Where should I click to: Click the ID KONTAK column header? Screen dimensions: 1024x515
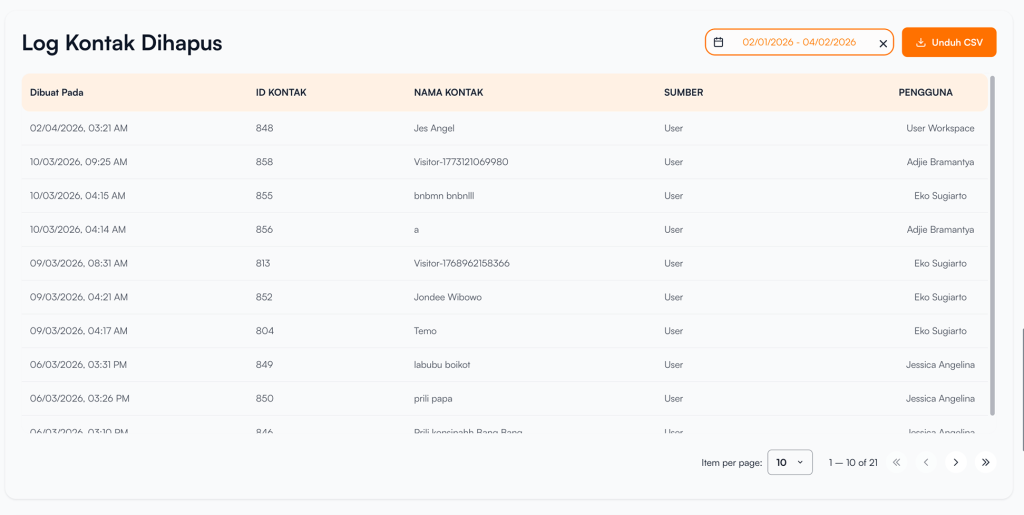point(281,92)
